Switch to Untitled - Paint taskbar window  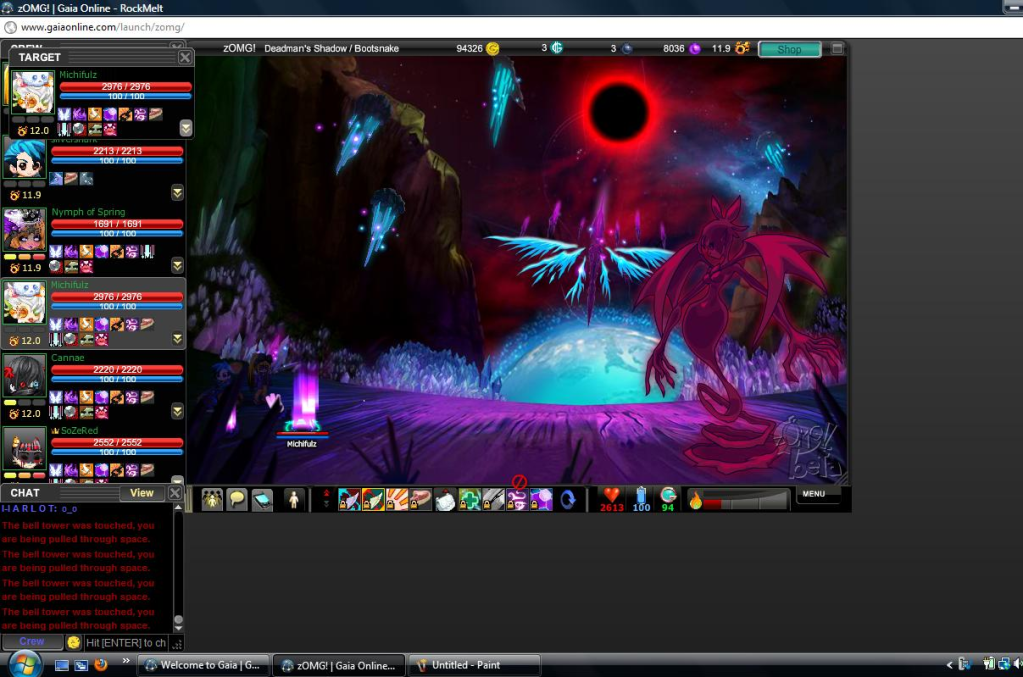[x=474, y=665]
